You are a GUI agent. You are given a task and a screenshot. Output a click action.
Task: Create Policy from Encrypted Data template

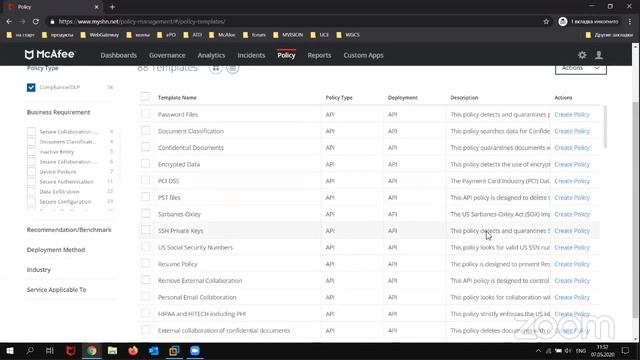point(572,164)
